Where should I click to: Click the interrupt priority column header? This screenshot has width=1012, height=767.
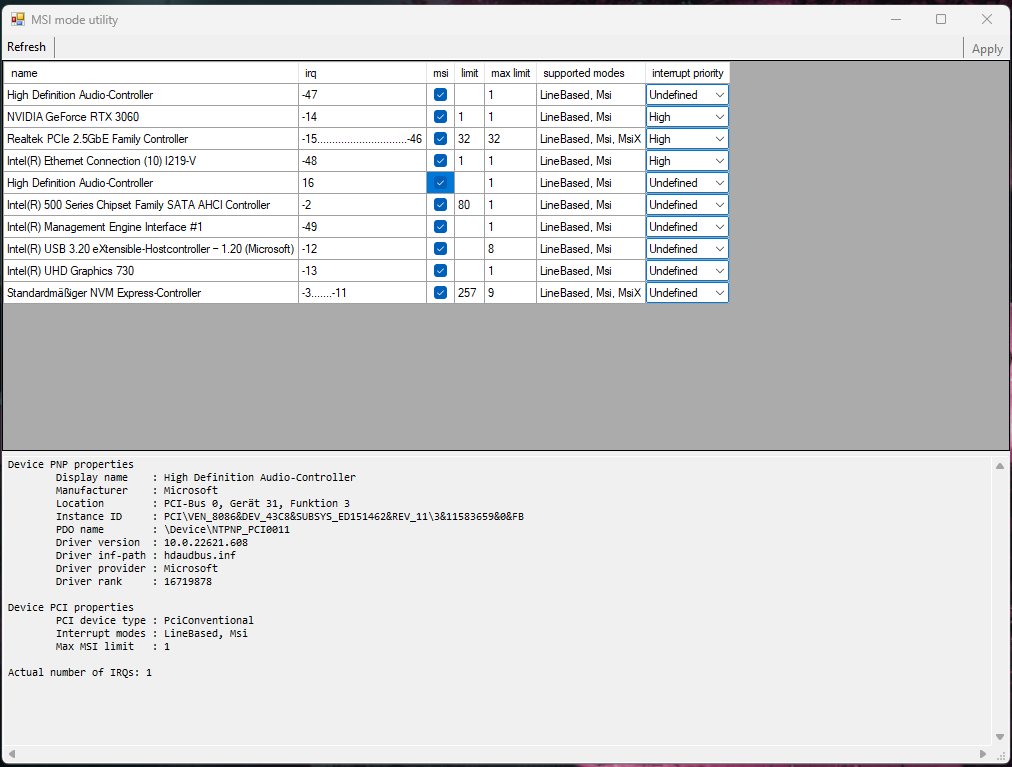pos(687,73)
